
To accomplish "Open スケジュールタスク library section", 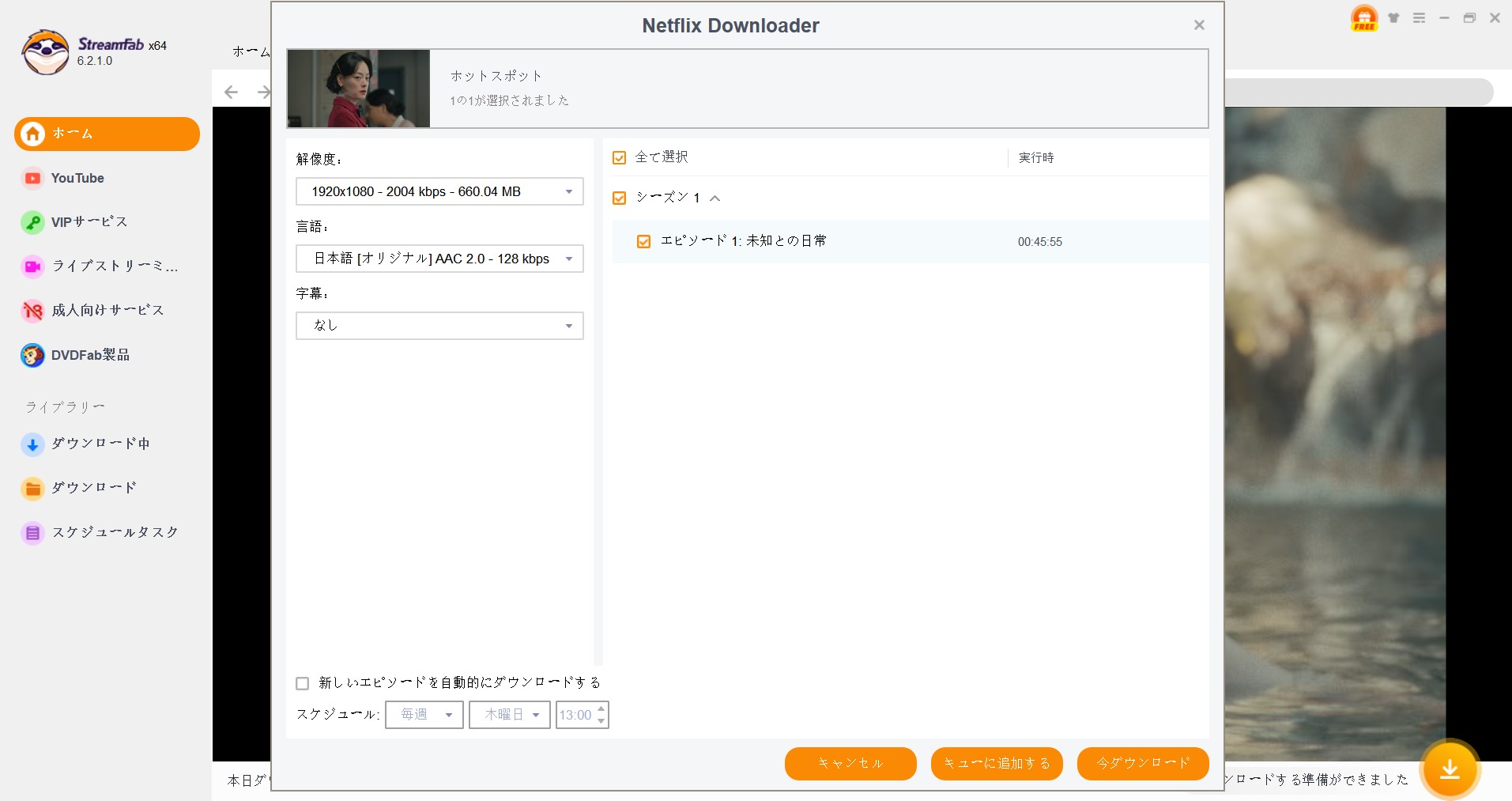I will pos(115,532).
